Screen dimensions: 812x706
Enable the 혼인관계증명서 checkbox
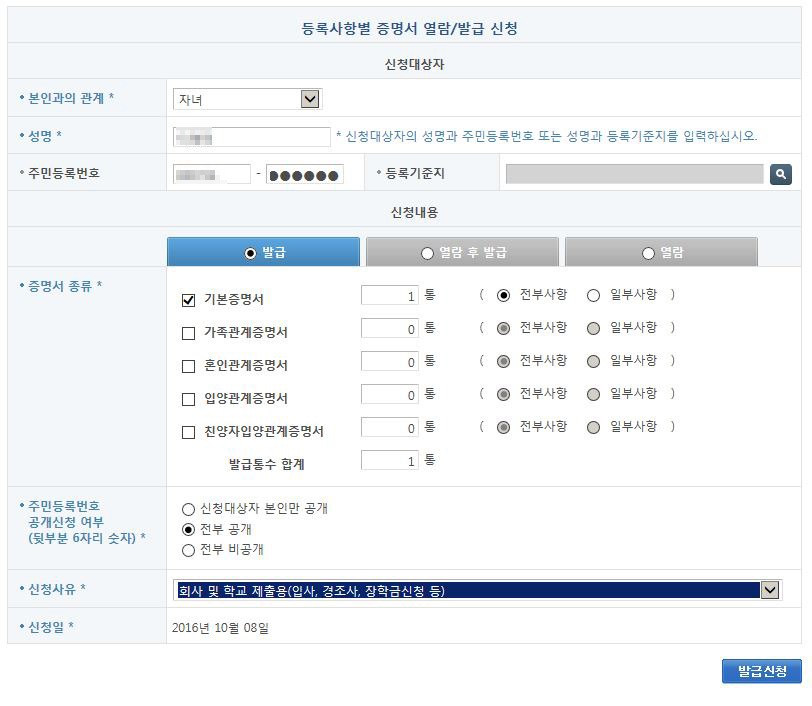click(188, 366)
